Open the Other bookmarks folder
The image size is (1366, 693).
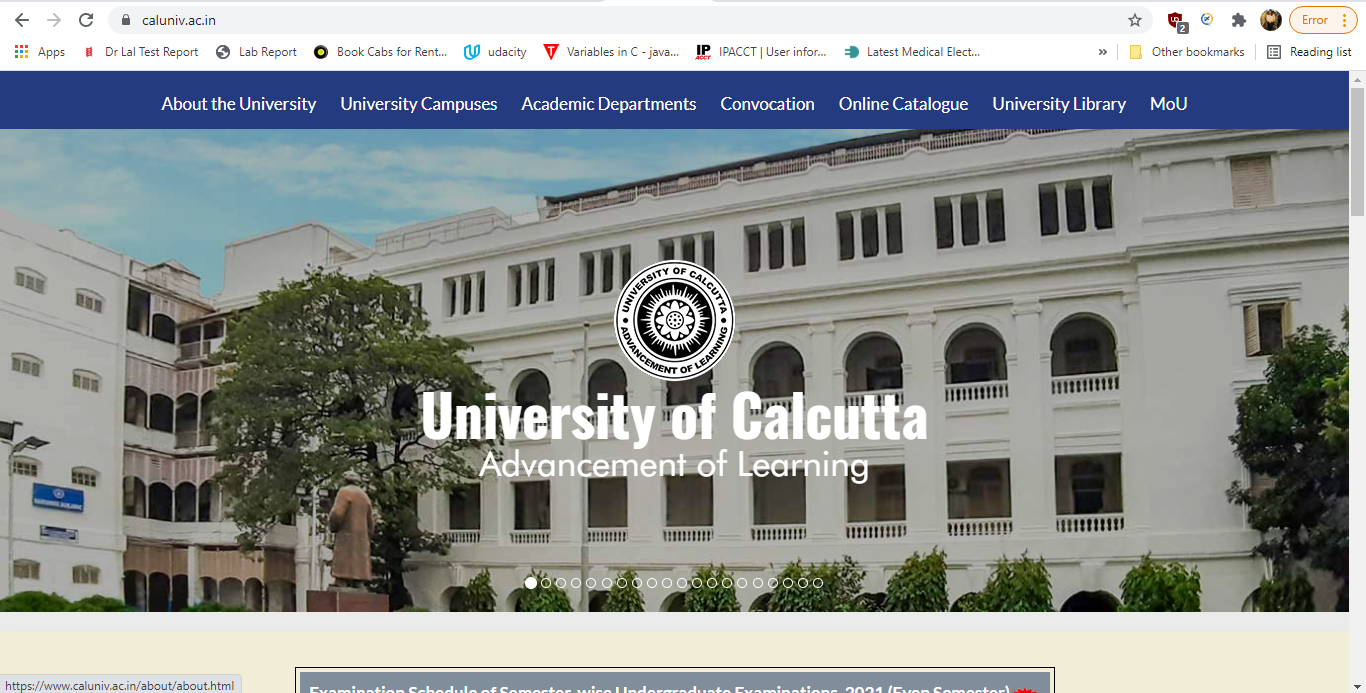1187,52
